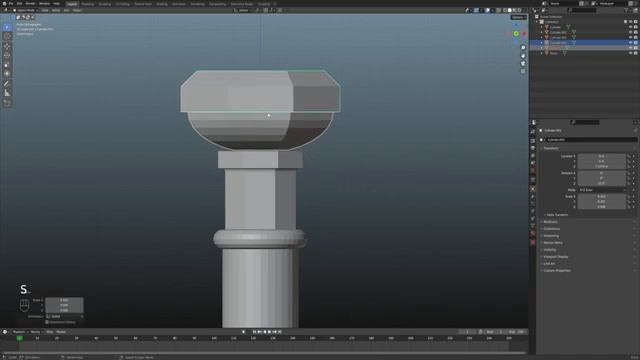Toggle lock on Location X
The height and width of the screenshot is (360, 640).
pos(629,156)
